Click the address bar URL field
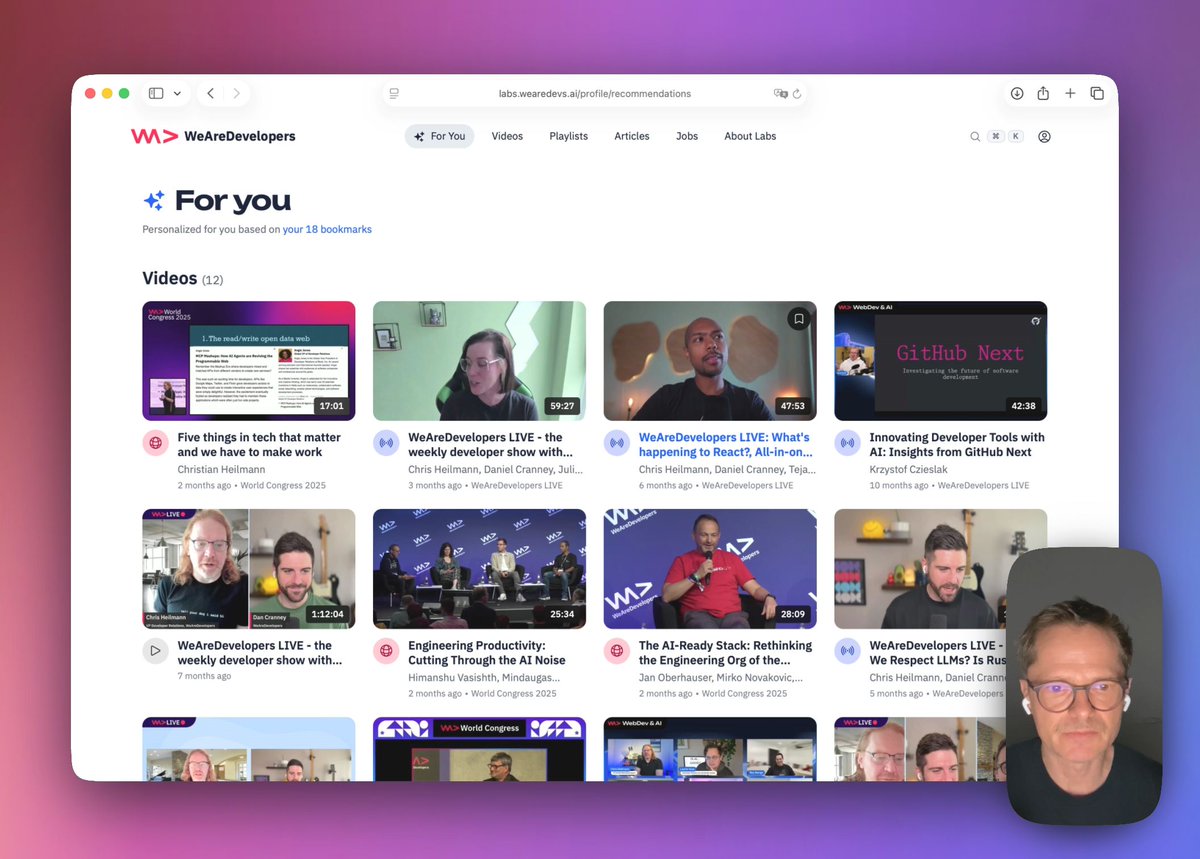Screen dimensions: 1200x859 point(595,94)
